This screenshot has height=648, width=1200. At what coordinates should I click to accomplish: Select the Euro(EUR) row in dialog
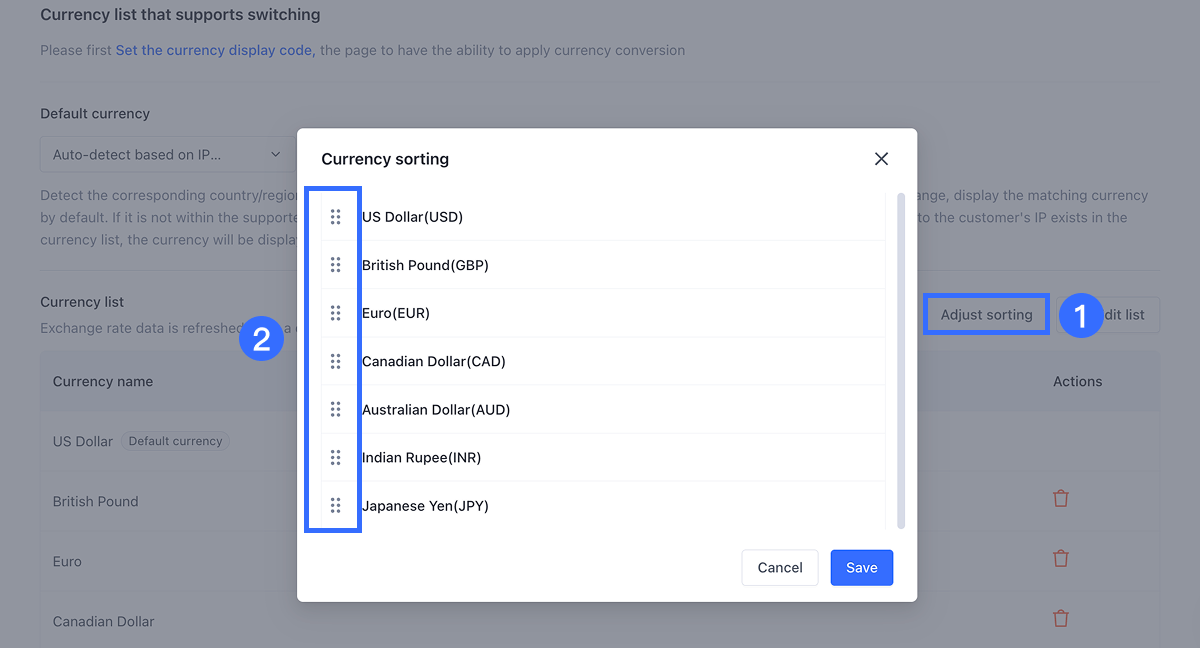[x=600, y=313]
